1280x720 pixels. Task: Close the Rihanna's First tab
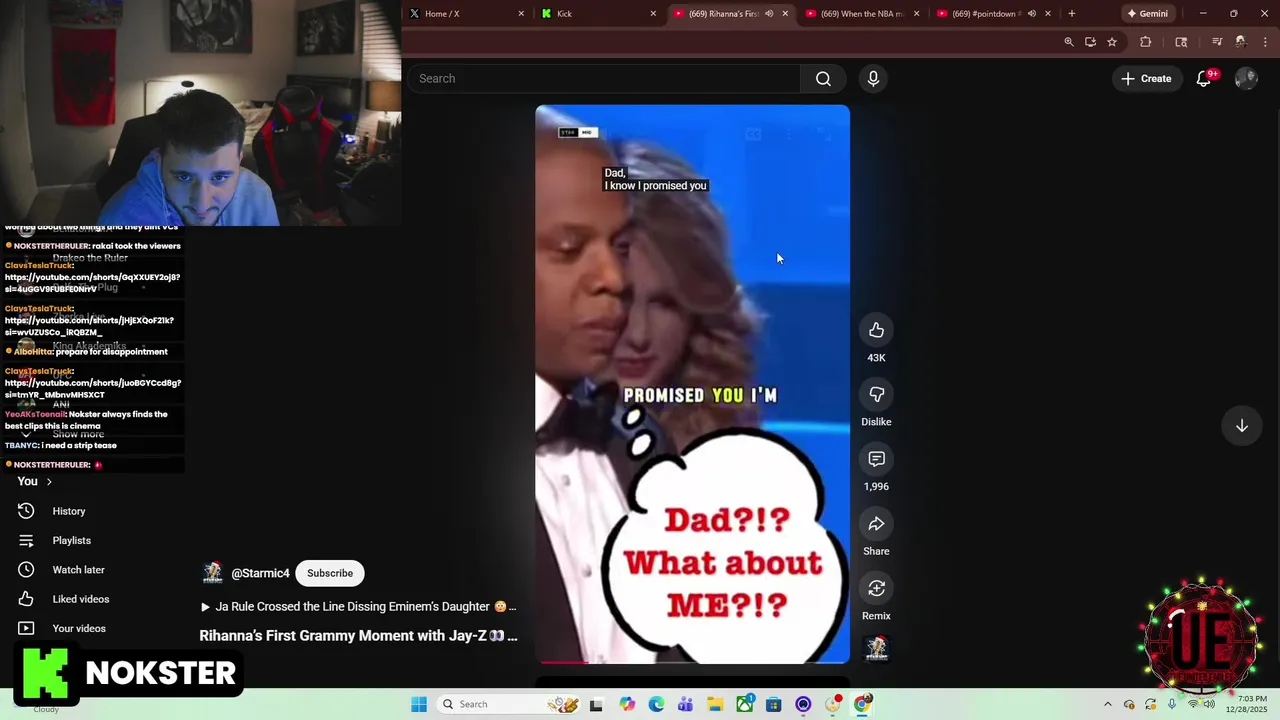click(x=785, y=14)
